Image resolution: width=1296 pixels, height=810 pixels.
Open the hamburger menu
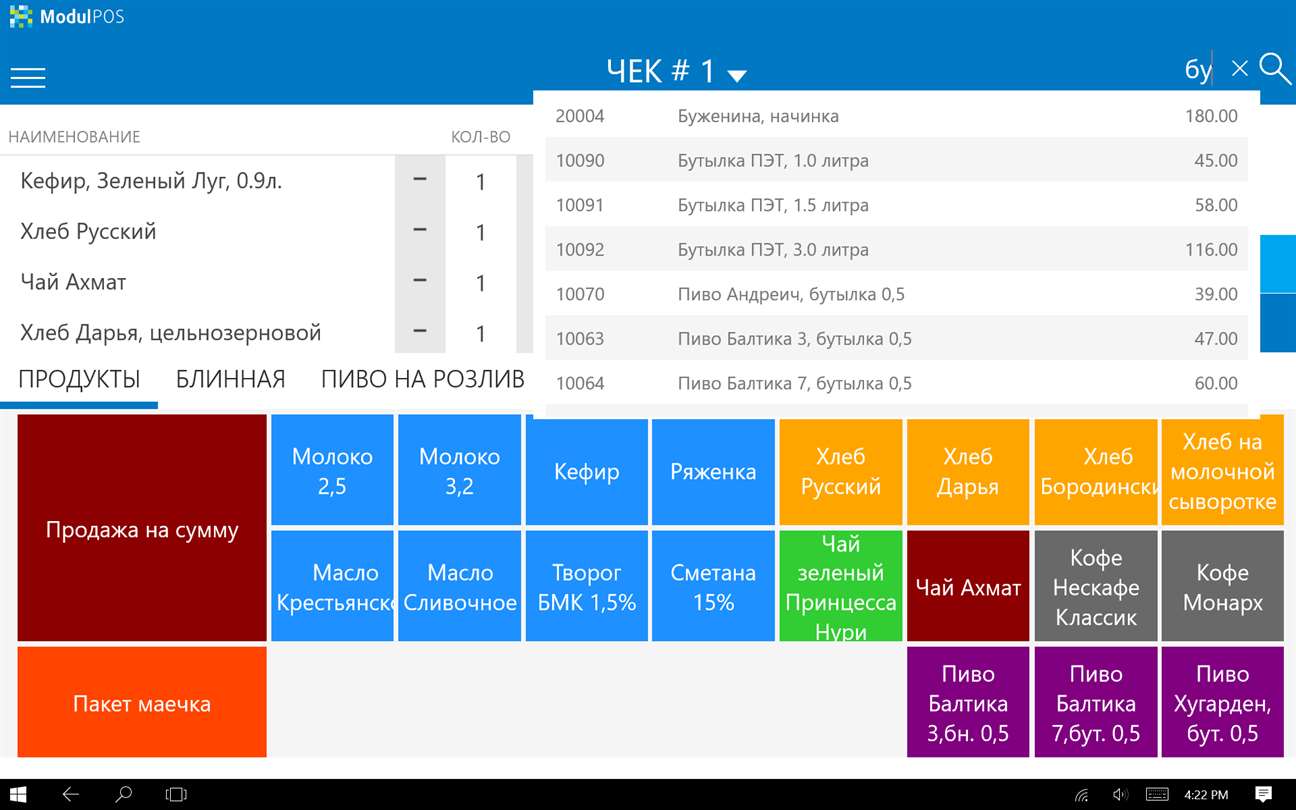(28, 77)
